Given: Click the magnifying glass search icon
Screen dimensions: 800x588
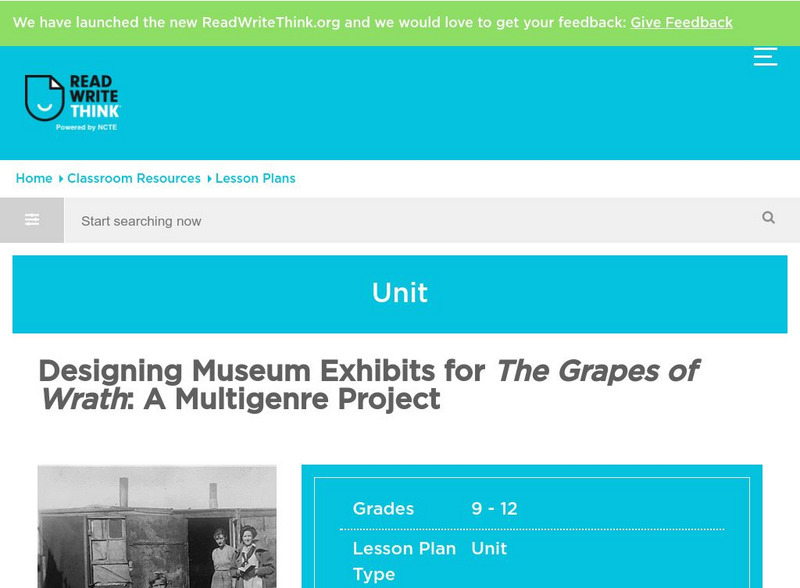Looking at the screenshot, I should tap(768, 218).
